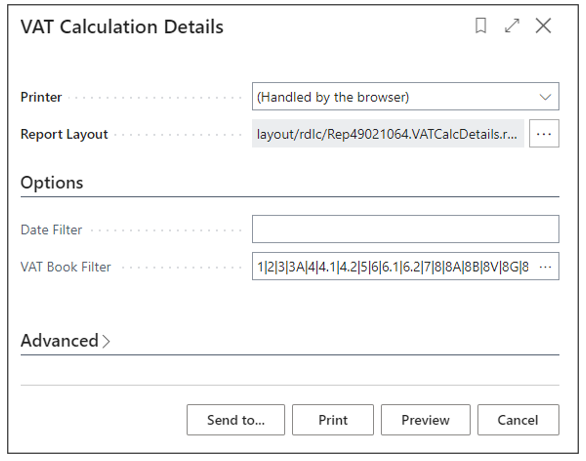Close the VAT Calculation Details dialog
This screenshot has height=461, width=586.
[x=543, y=26]
